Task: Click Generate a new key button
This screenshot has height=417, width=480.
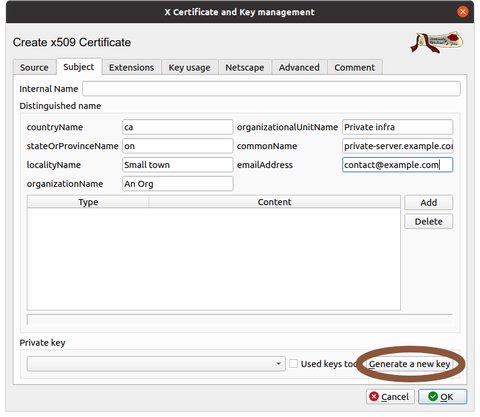Action: pos(409,364)
